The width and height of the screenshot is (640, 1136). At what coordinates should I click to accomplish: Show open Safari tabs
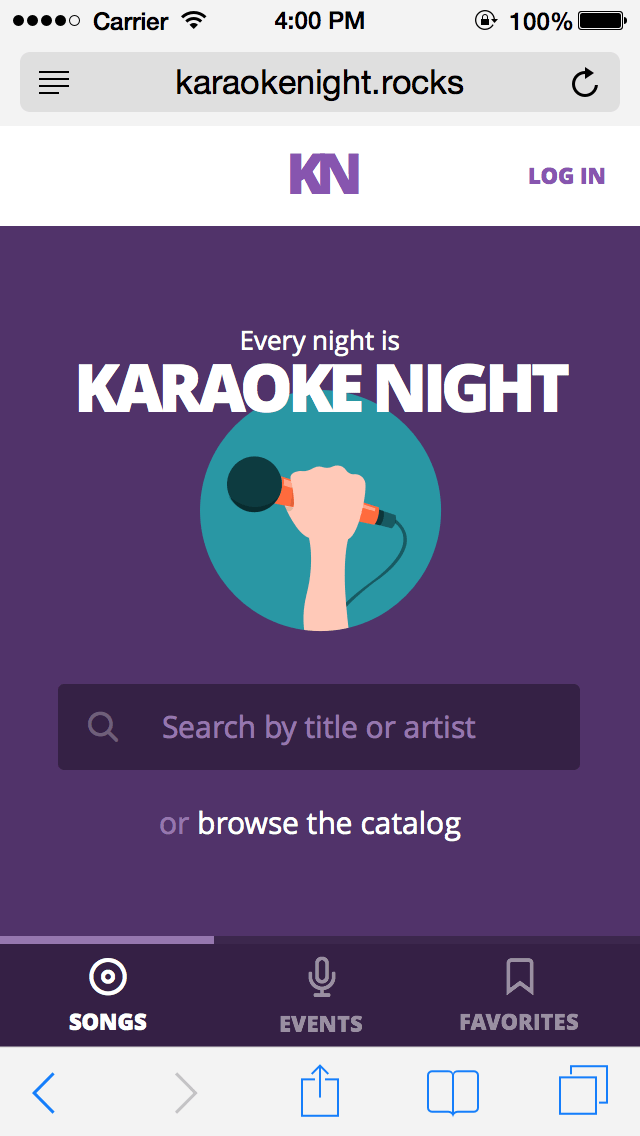pos(583,1090)
